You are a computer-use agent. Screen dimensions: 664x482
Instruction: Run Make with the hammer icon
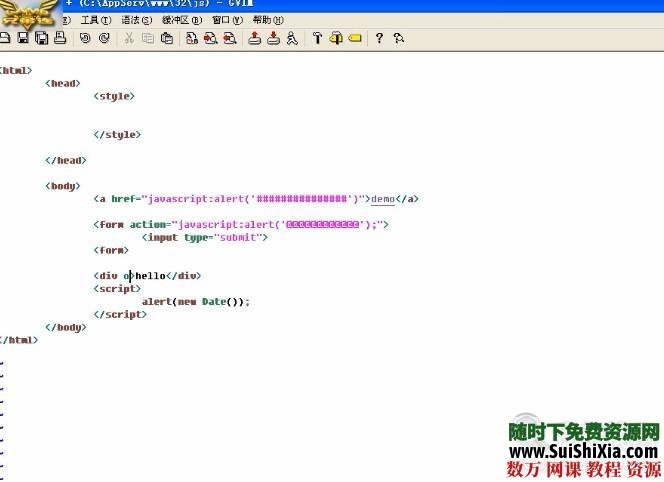pyautogui.click(x=317, y=38)
